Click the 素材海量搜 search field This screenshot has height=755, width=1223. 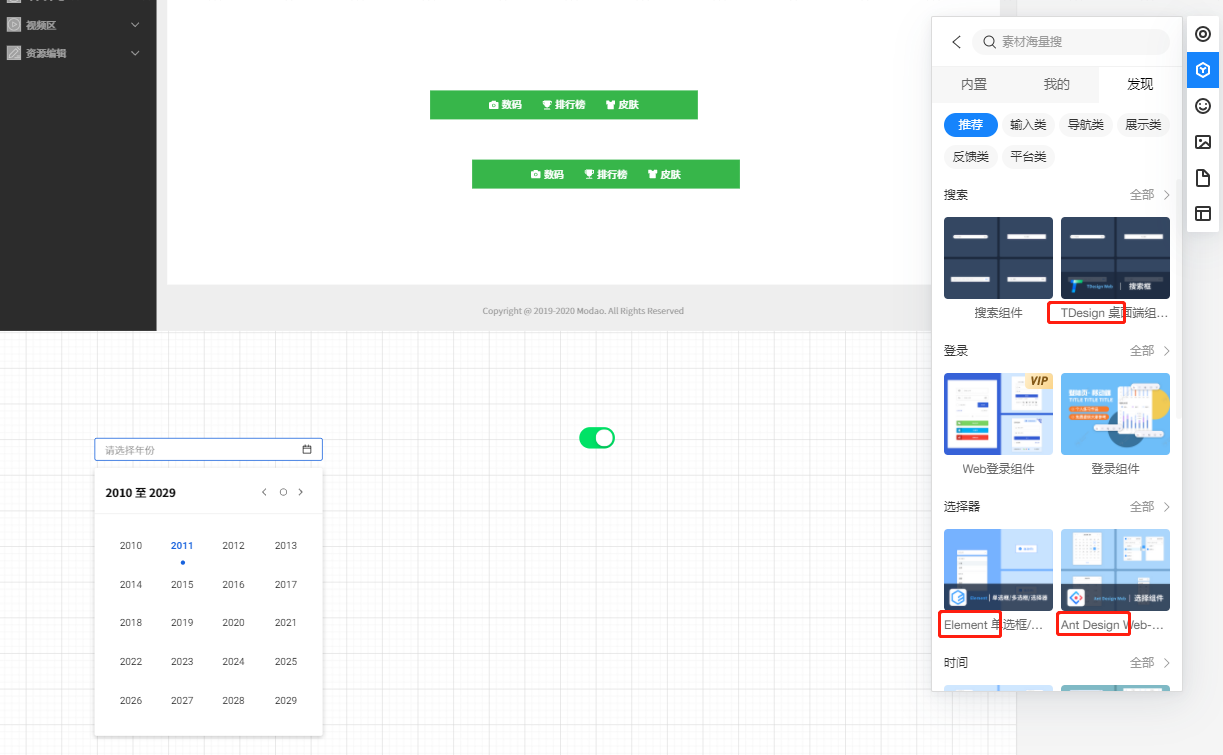click(x=1071, y=42)
